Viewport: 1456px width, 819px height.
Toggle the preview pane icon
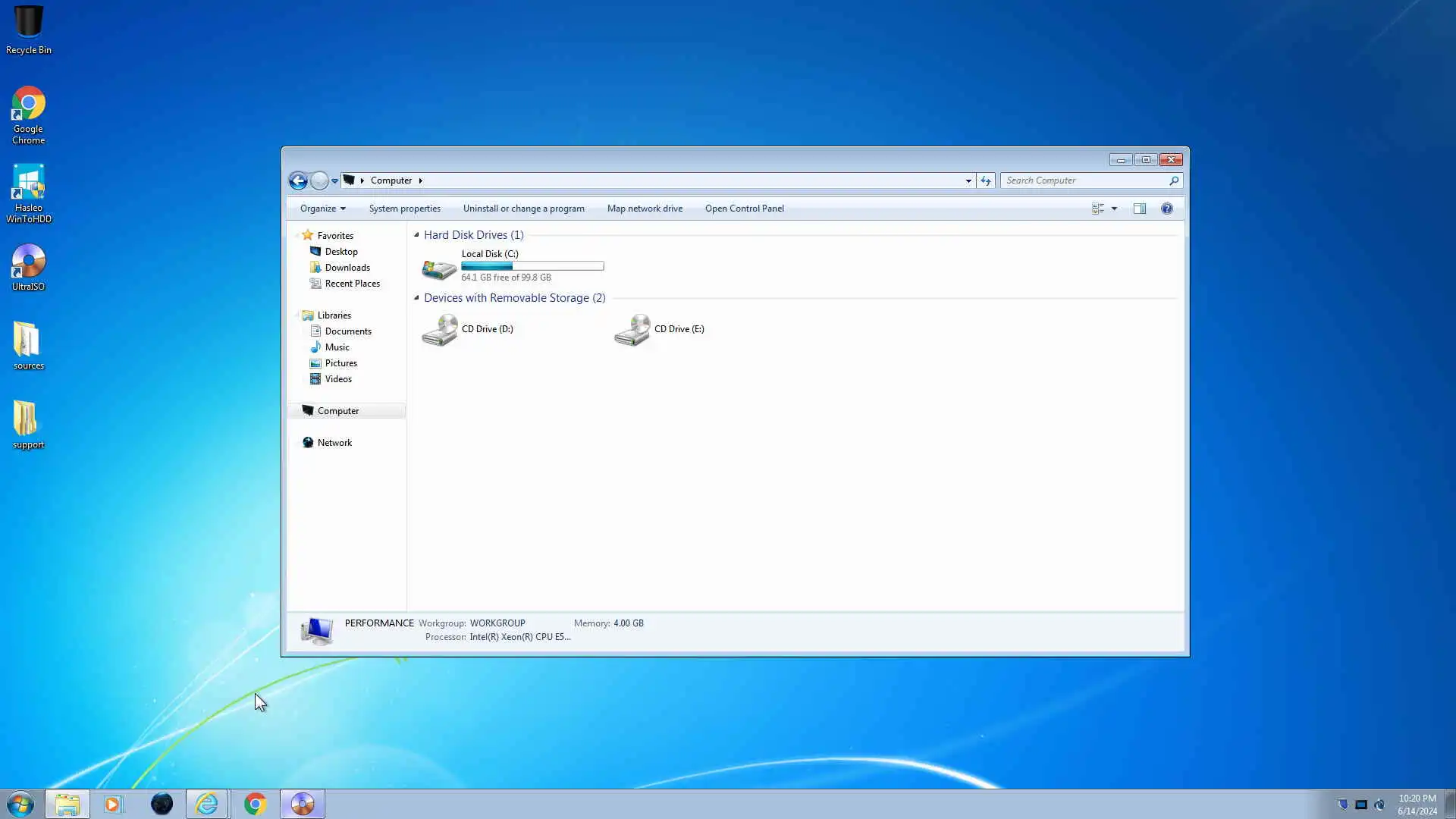tap(1139, 209)
